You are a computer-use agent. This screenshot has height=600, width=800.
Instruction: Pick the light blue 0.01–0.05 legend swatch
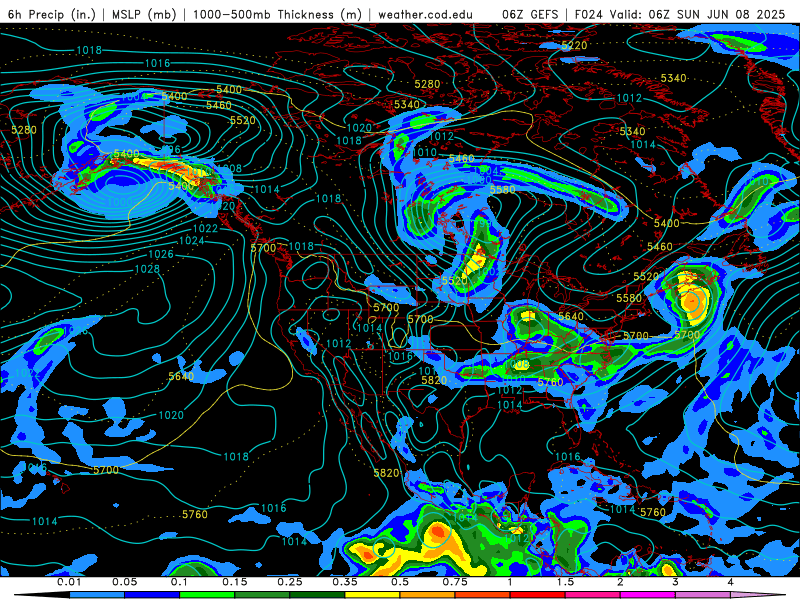point(97,595)
